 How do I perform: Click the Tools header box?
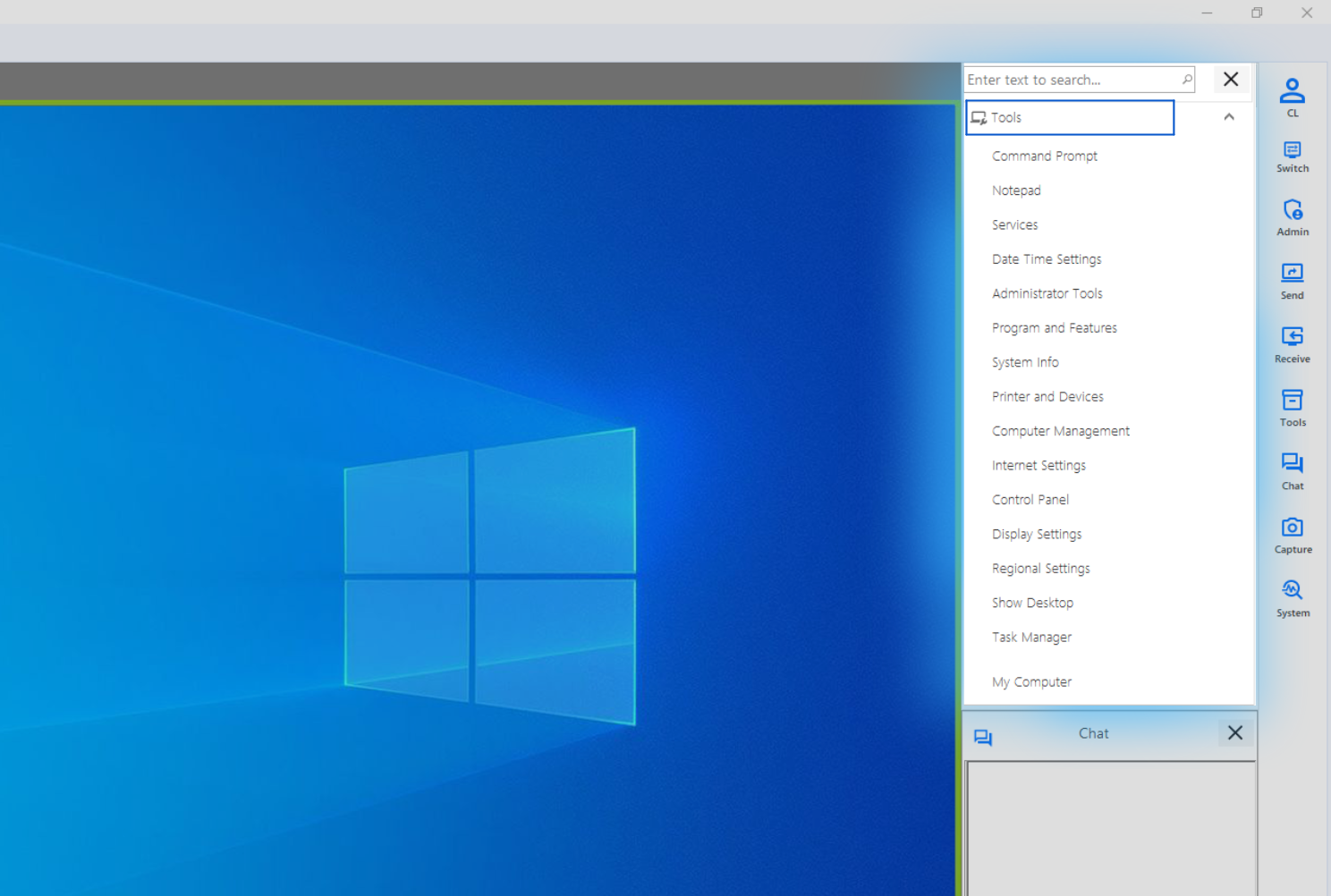tap(1070, 117)
